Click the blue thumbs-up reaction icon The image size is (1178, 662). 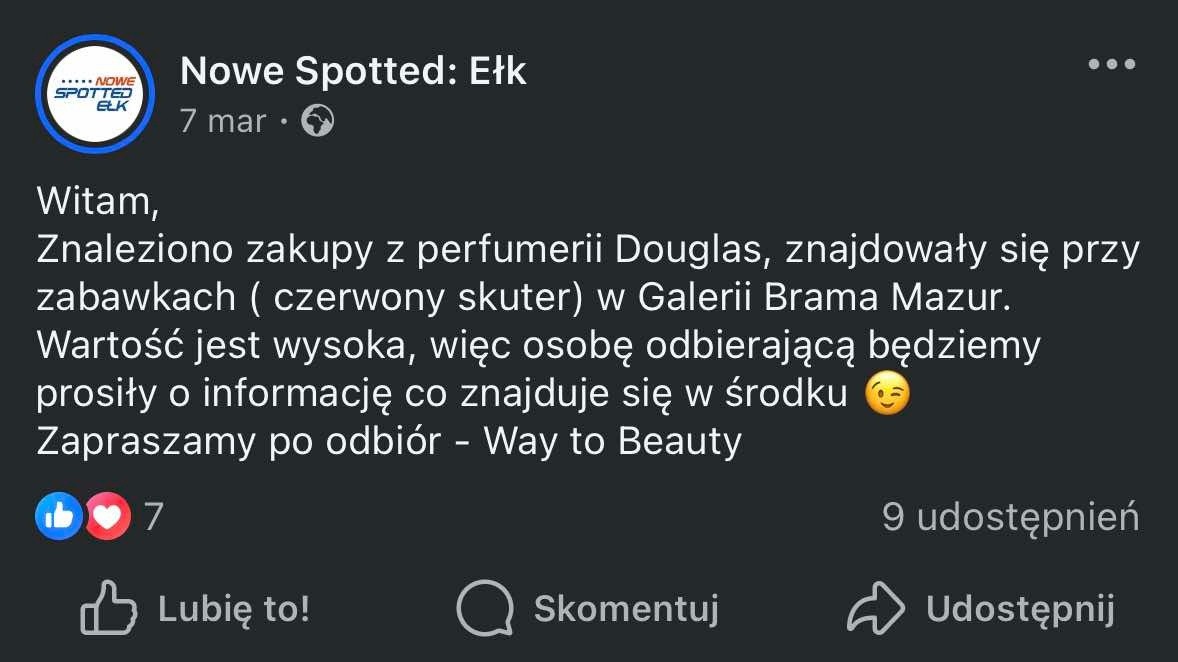[59, 516]
